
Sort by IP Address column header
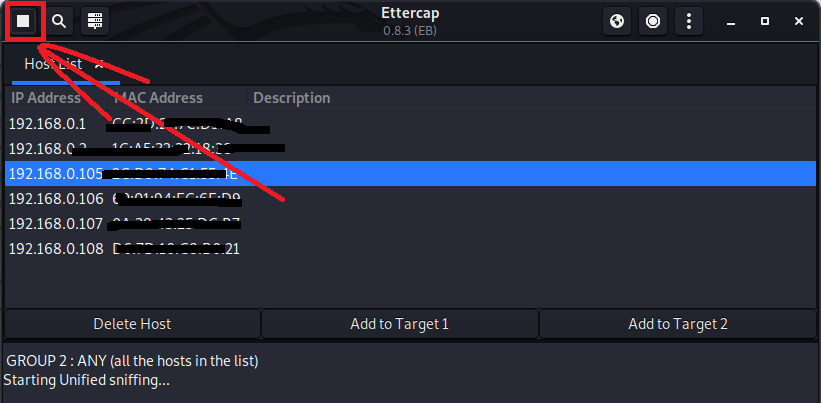click(46, 98)
